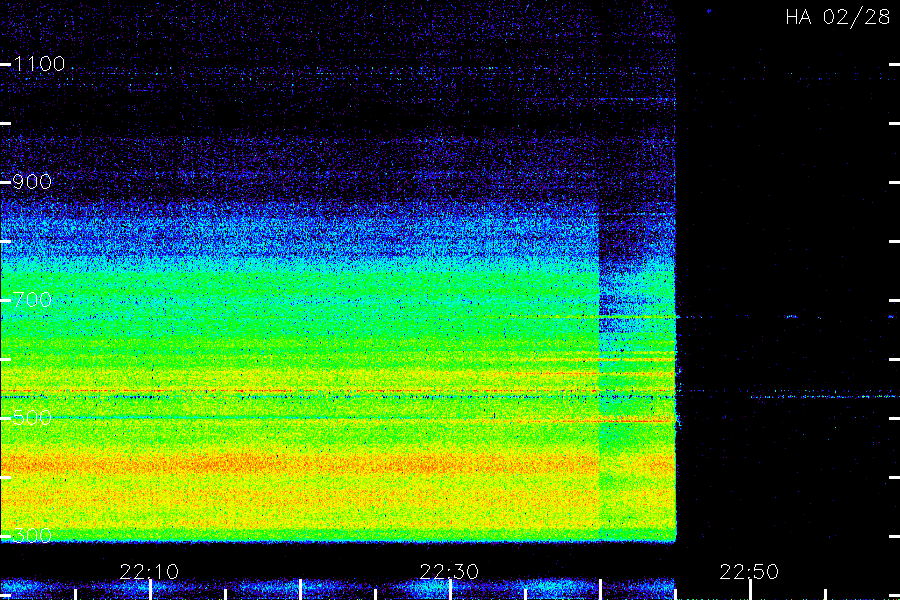900x600 pixels.
Task: Click the 500 frequency axis label
Action: tap(32, 417)
